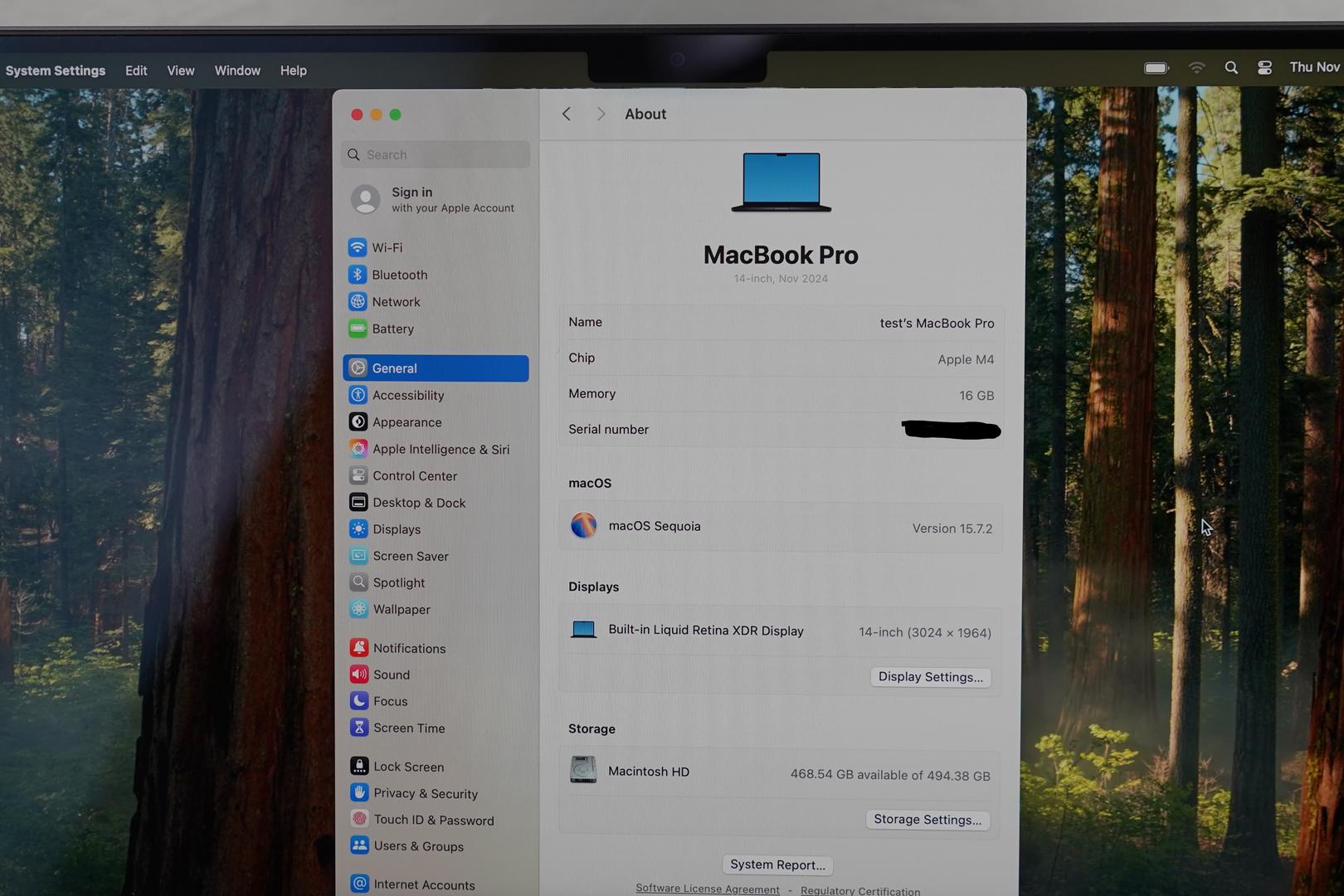Open Apple Intelligence & Siri settings
This screenshot has height=896, width=1344.
click(440, 450)
